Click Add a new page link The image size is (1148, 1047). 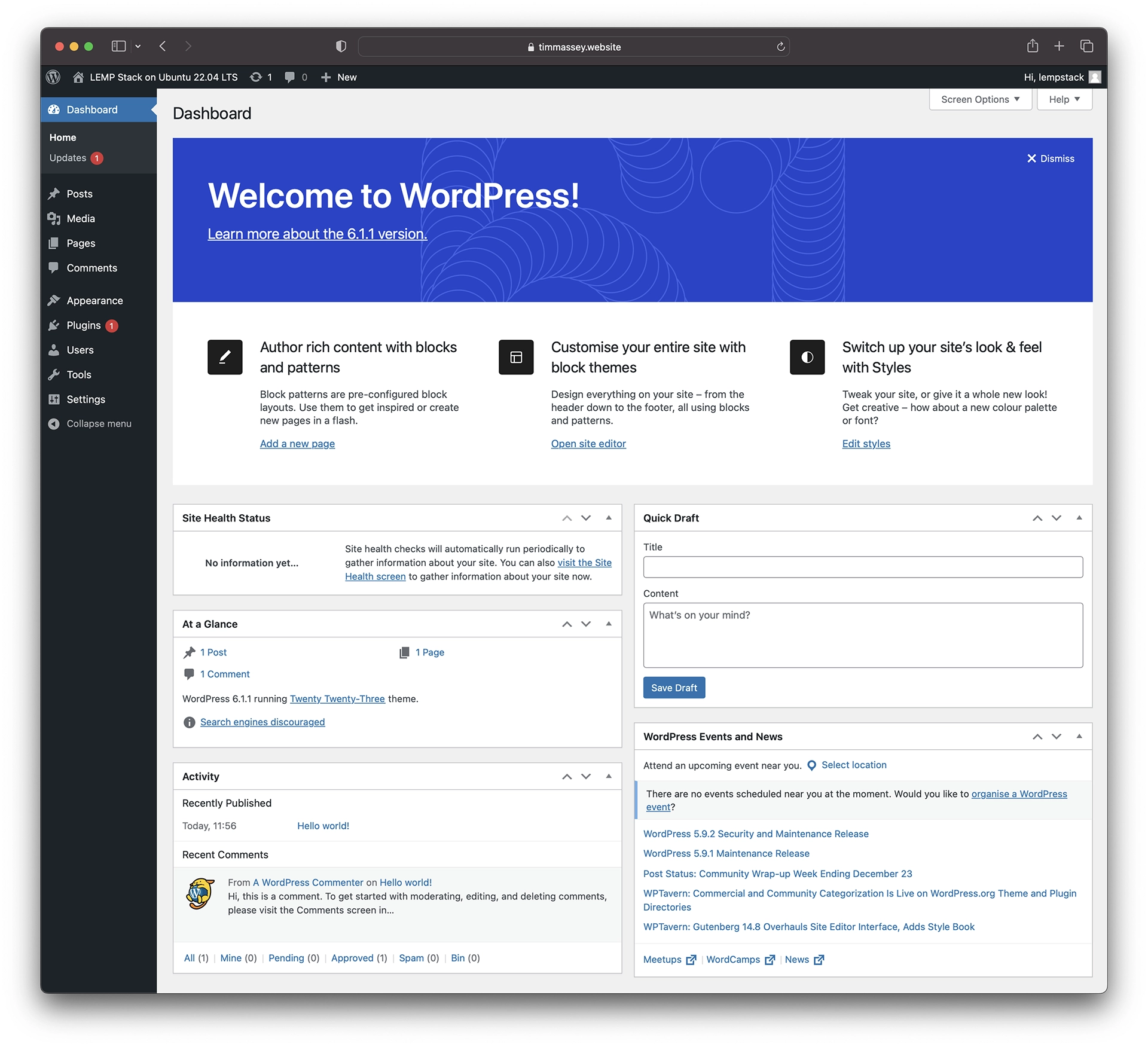[297, 444]
